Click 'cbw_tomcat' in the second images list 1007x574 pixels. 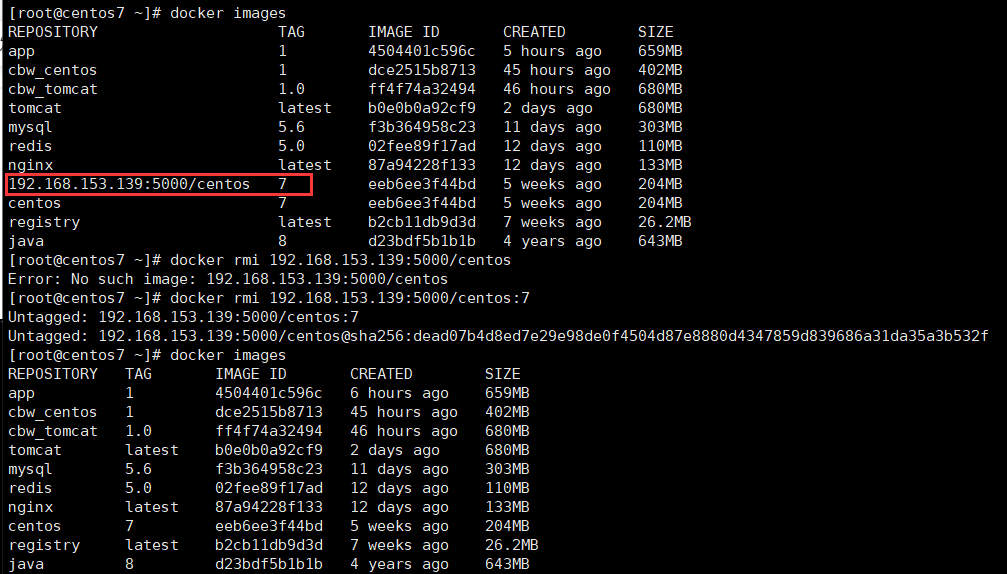[53, 431]
